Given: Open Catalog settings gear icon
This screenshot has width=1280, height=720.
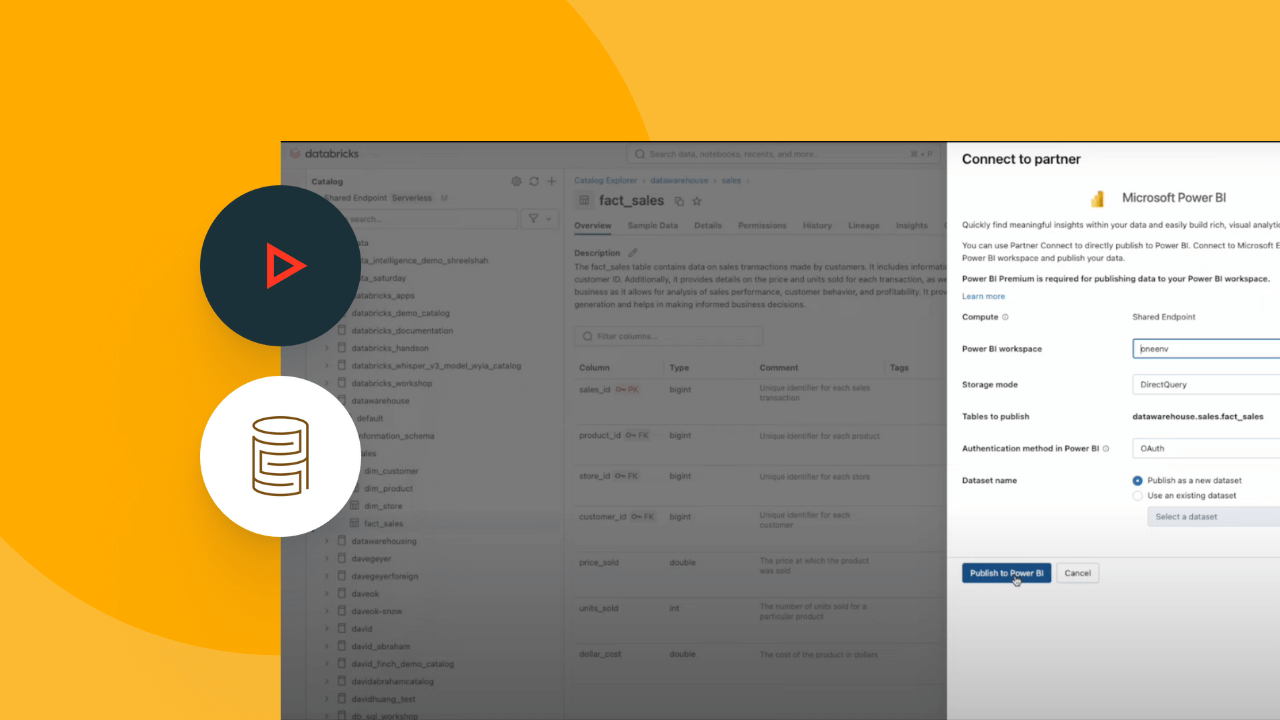Looking at the screenshot, I should click(516, 181).
